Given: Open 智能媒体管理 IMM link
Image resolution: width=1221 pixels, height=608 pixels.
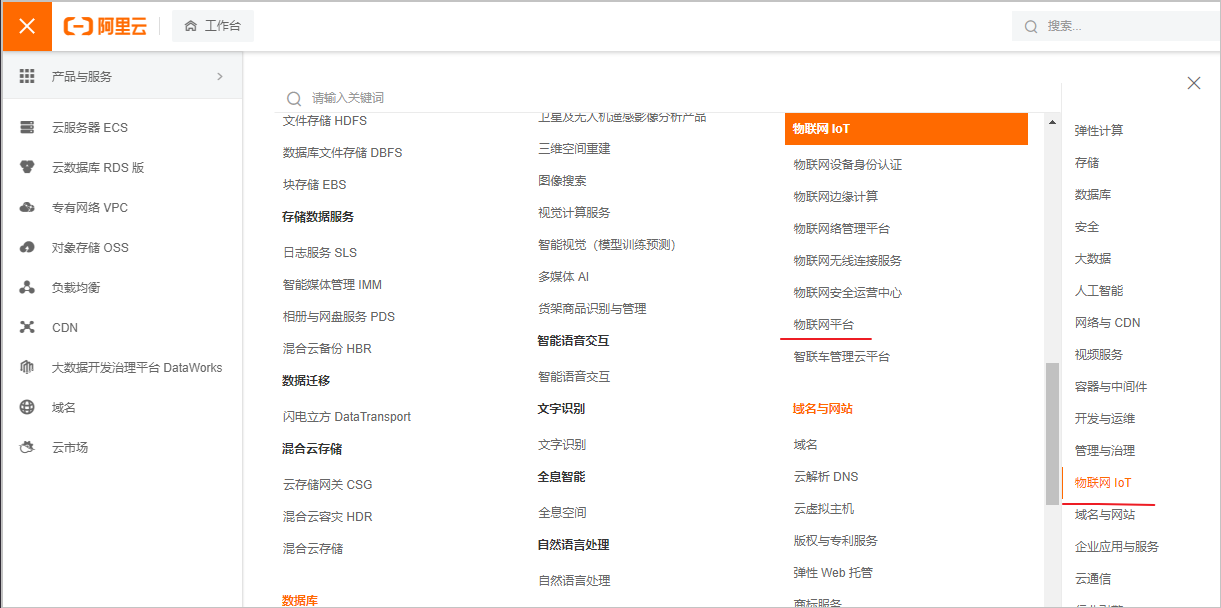Looking at the screenshot, I should coord(333,284).
